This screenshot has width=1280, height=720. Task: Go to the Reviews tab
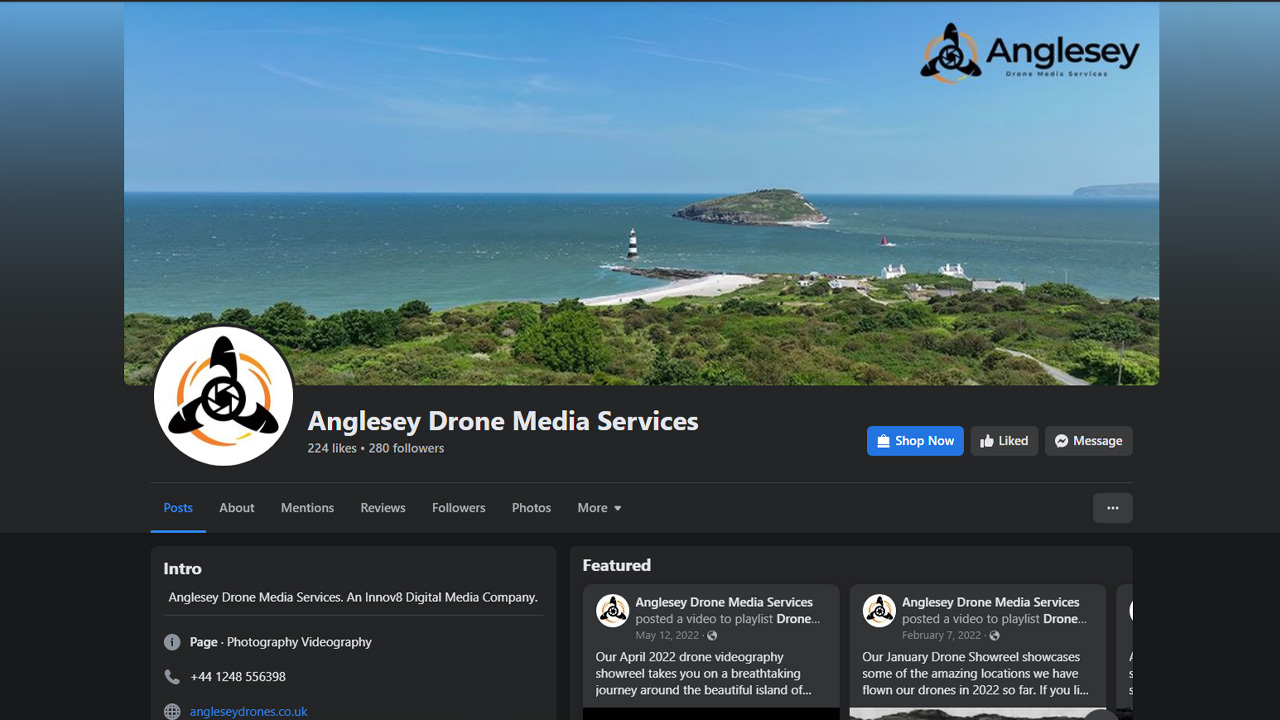pyautogui.click(x=383, y=508)
